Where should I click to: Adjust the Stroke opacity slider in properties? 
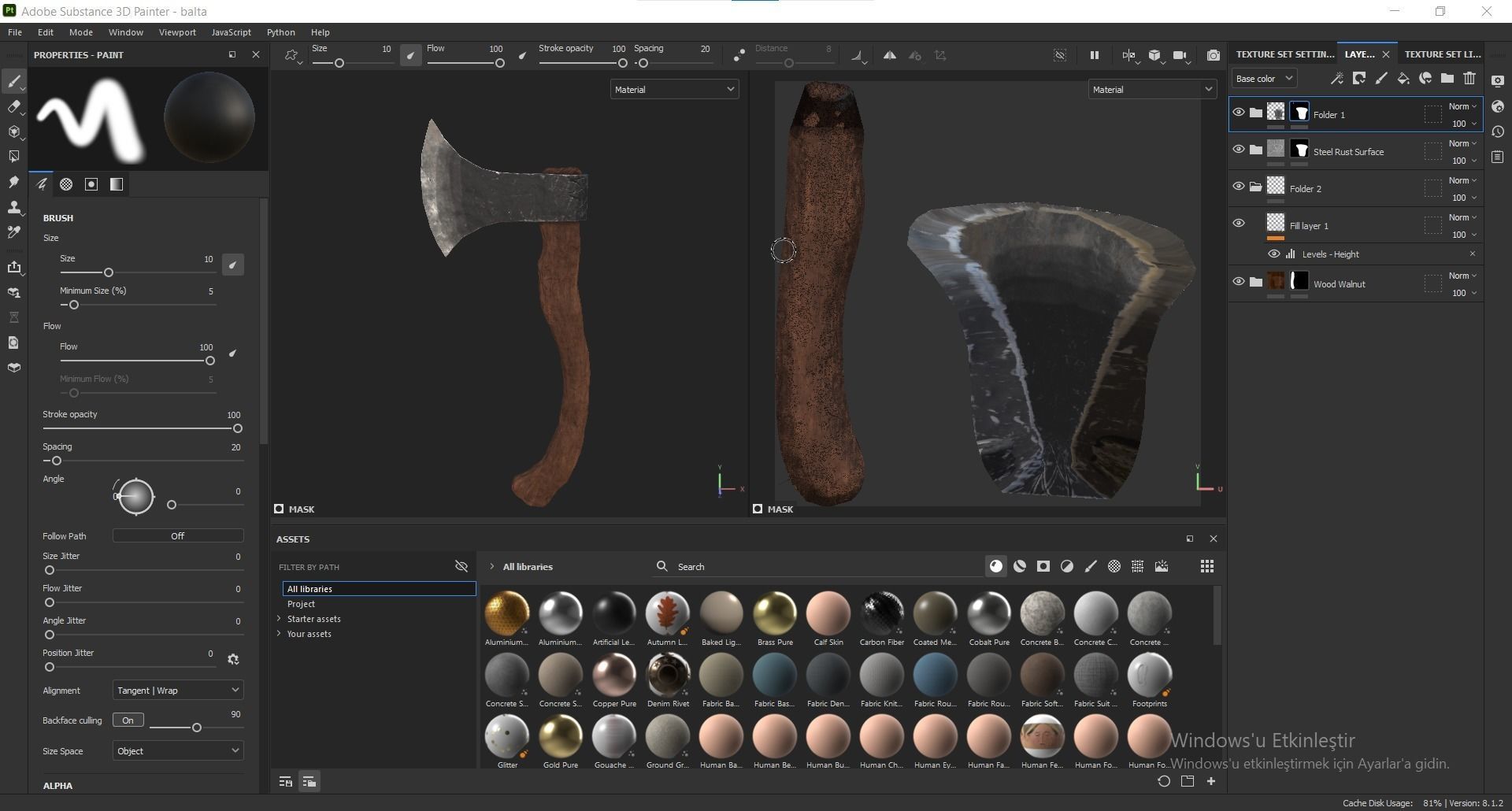pos(142,428)
